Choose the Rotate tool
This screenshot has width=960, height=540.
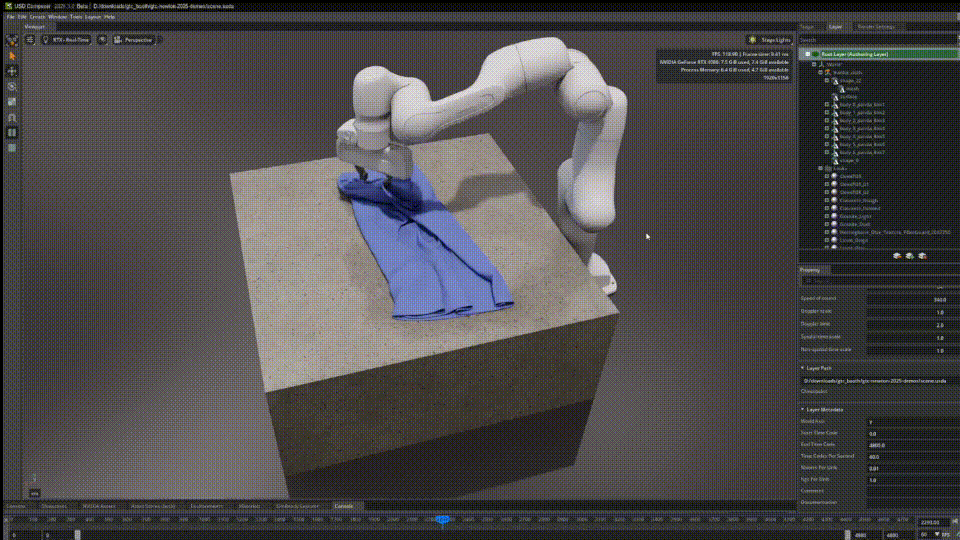12,86
